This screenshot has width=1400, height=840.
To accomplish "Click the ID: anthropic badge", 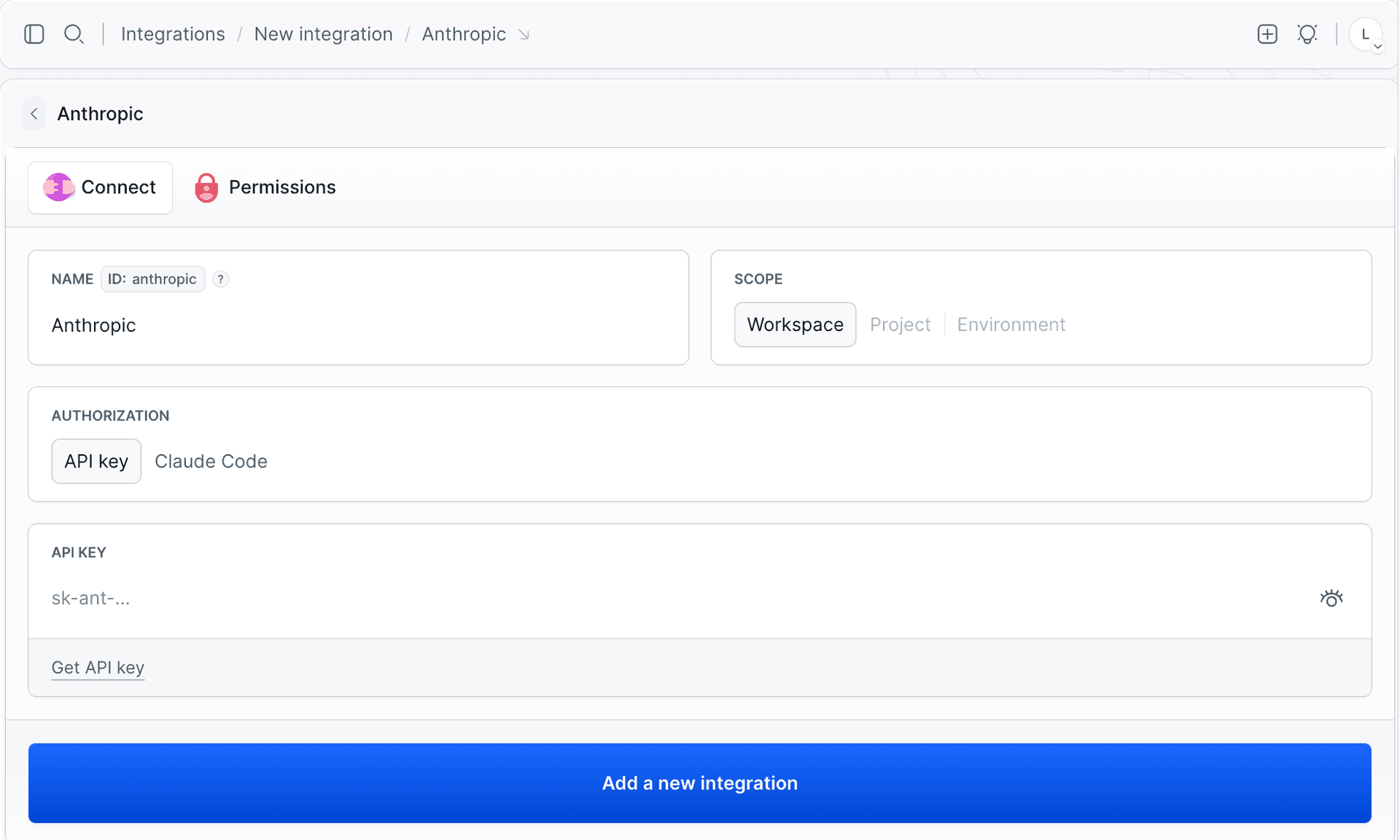I will [x=152, y=279].
